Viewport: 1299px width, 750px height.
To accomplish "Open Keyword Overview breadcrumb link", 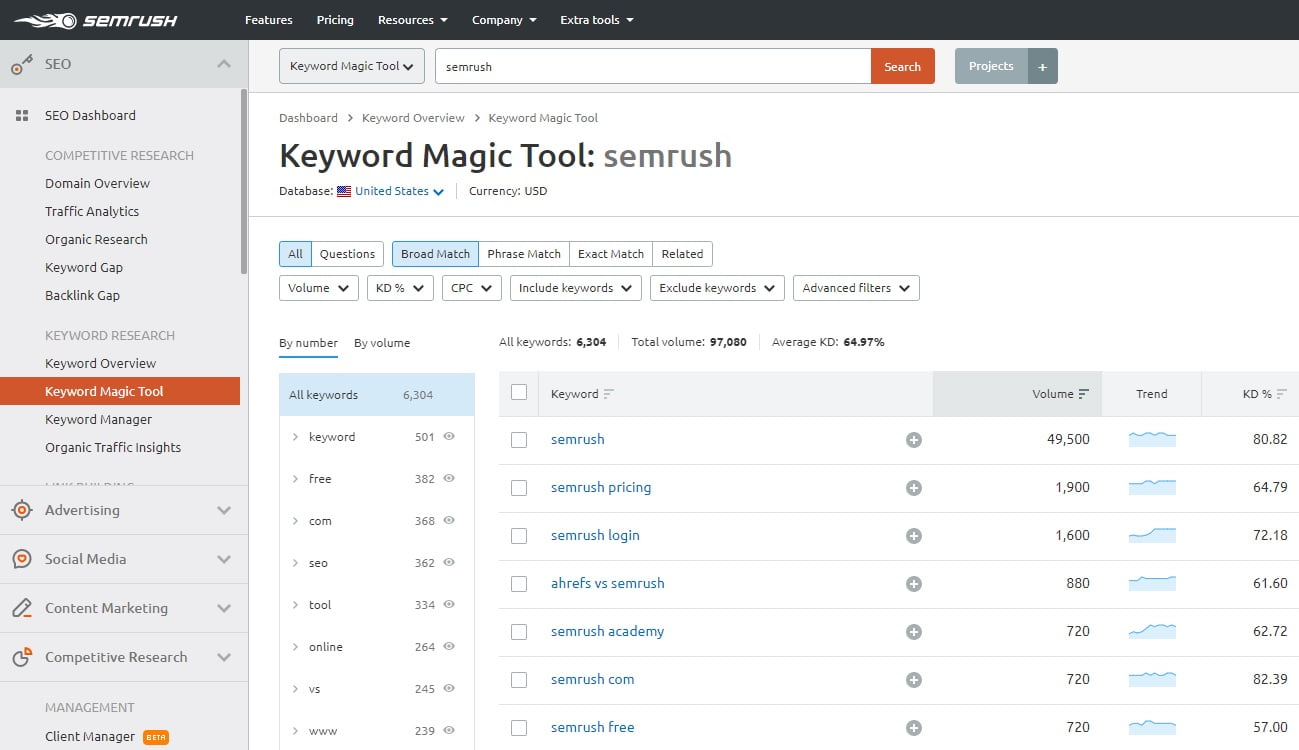I will point(413,118).
